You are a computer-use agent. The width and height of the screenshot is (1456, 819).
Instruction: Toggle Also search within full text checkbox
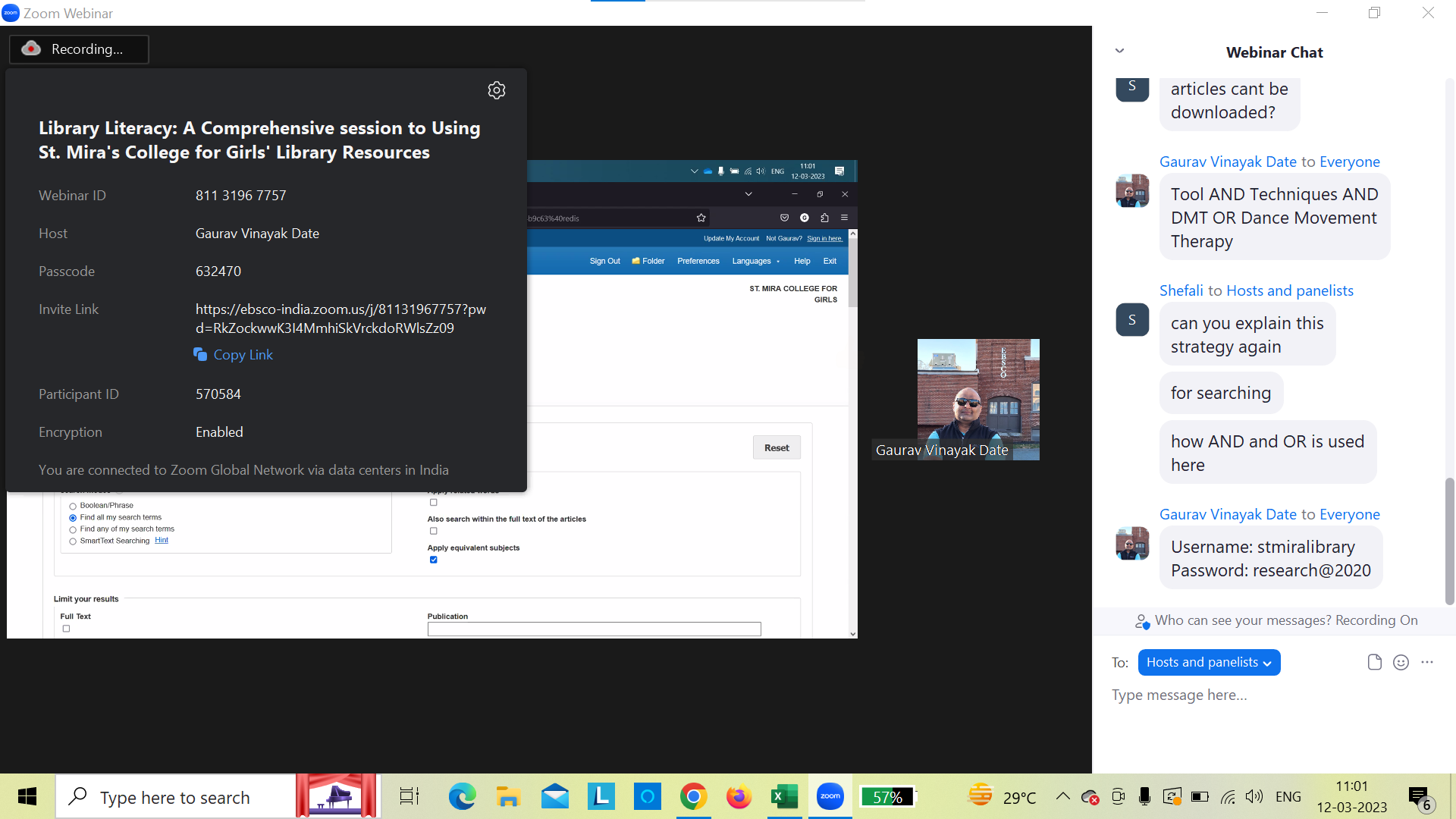[434, 531]
